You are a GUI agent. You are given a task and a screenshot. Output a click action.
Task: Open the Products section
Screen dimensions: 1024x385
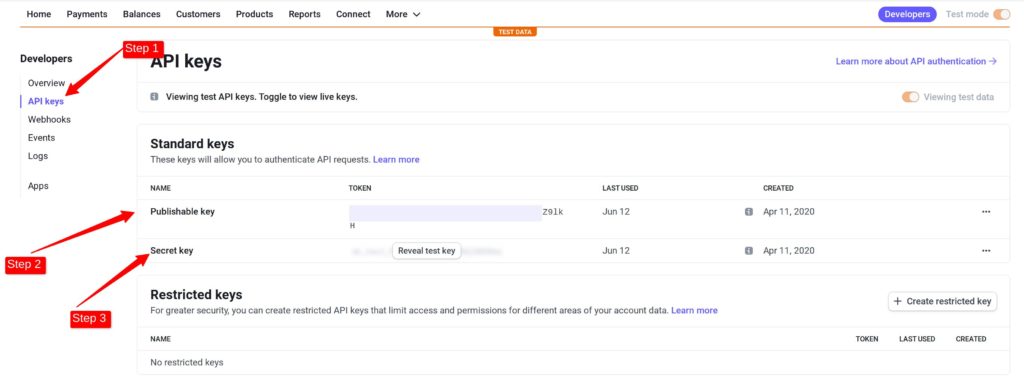pos(254,14)
